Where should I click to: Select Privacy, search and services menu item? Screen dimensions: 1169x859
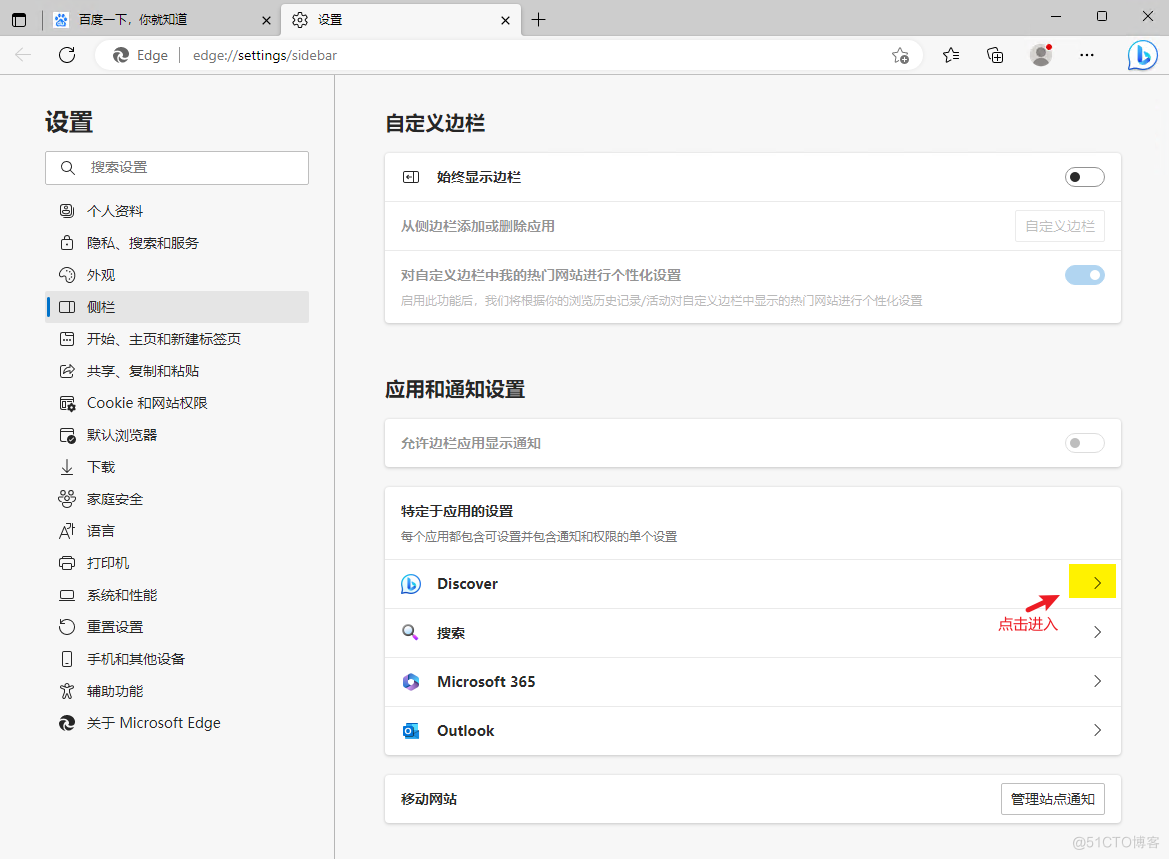click(143, 243)
